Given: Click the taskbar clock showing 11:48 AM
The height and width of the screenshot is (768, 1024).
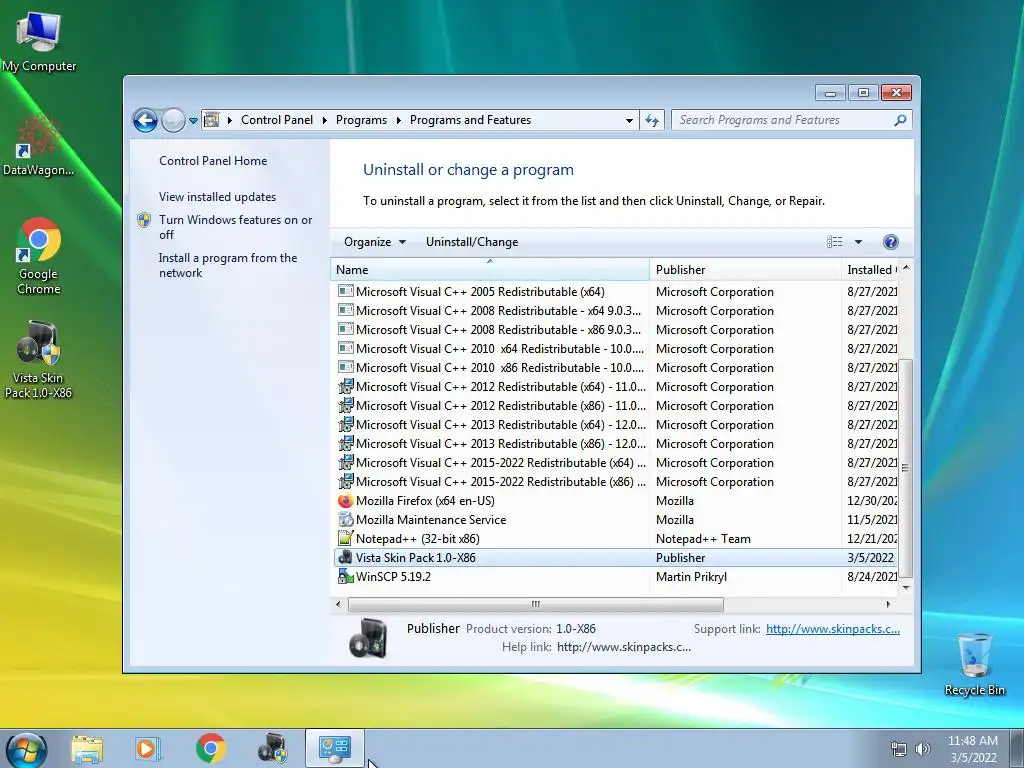Looking at the screenshot, I should tap(973, 749).
